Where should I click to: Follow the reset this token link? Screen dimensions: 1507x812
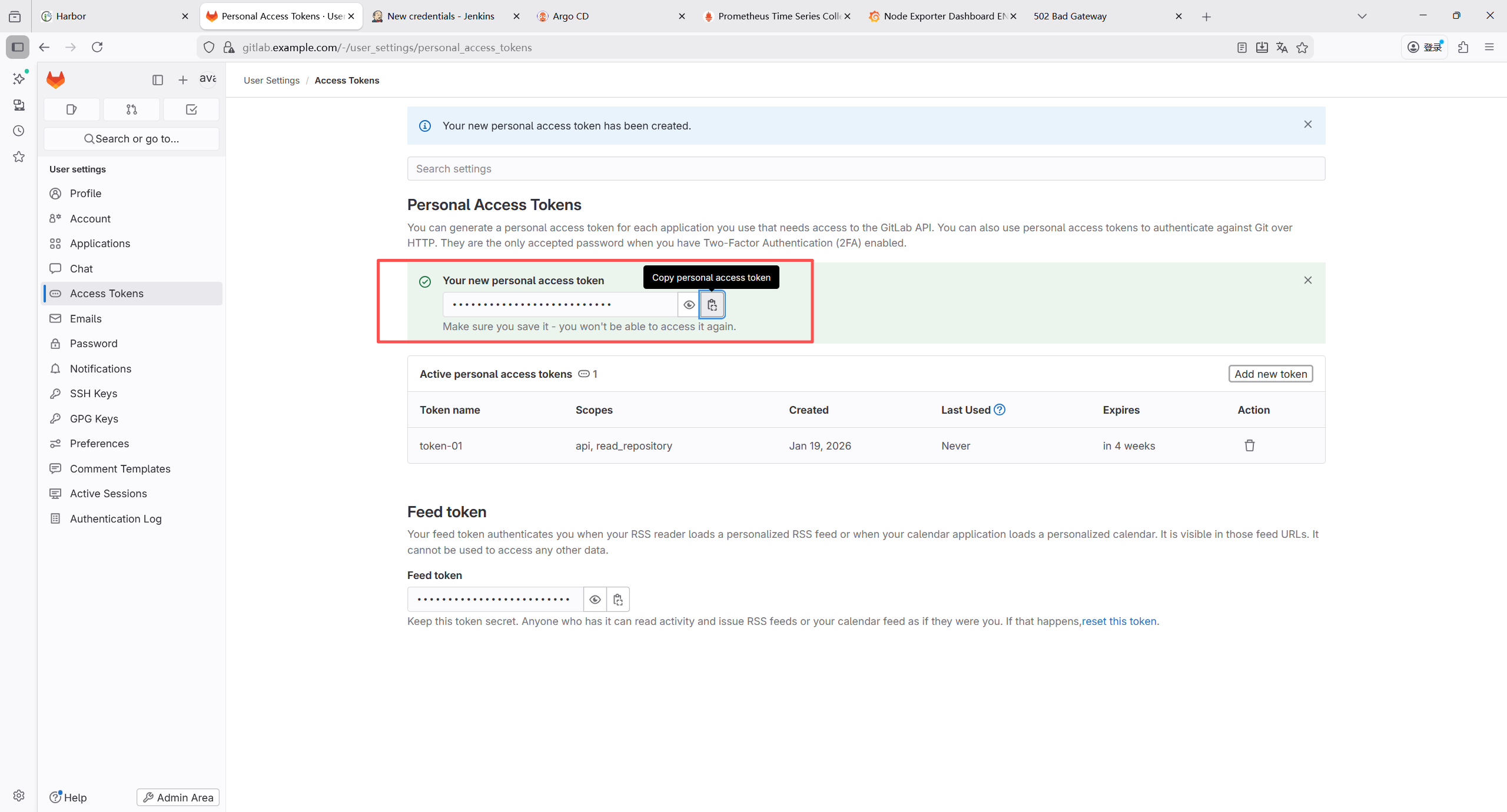[1118, 621]
